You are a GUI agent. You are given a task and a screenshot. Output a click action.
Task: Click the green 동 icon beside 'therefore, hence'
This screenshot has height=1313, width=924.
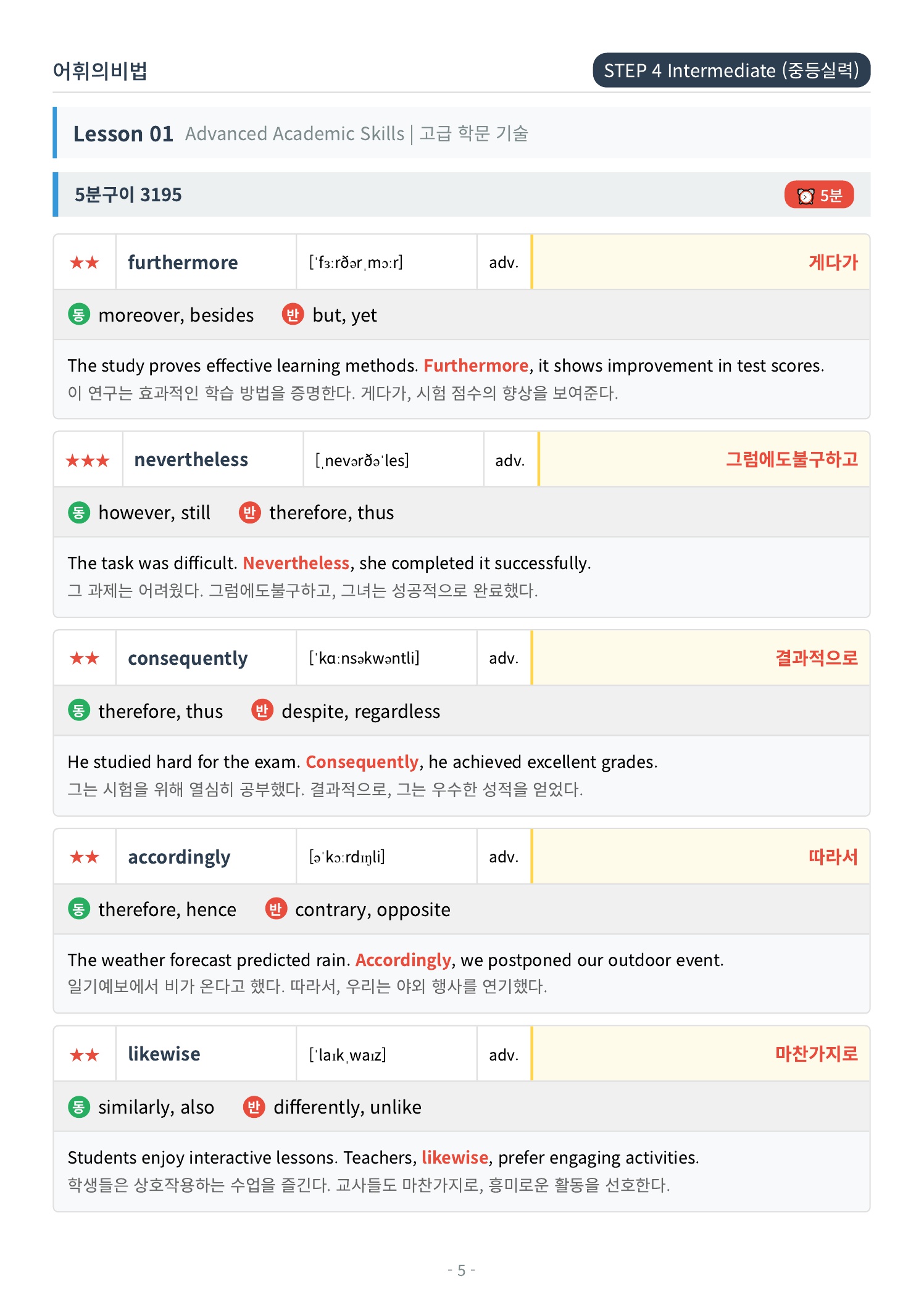tap(79, 909)
